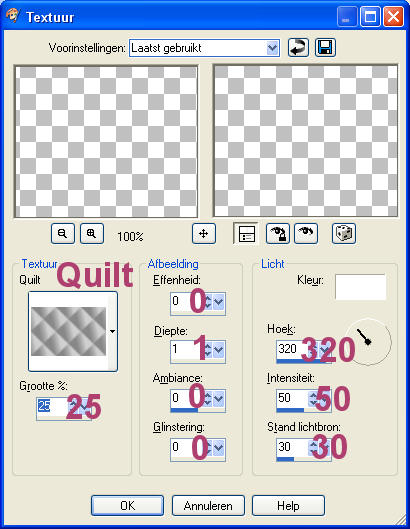
Task: Zoom out the preview with the magnifier minus icon
Action: (63, 233)
